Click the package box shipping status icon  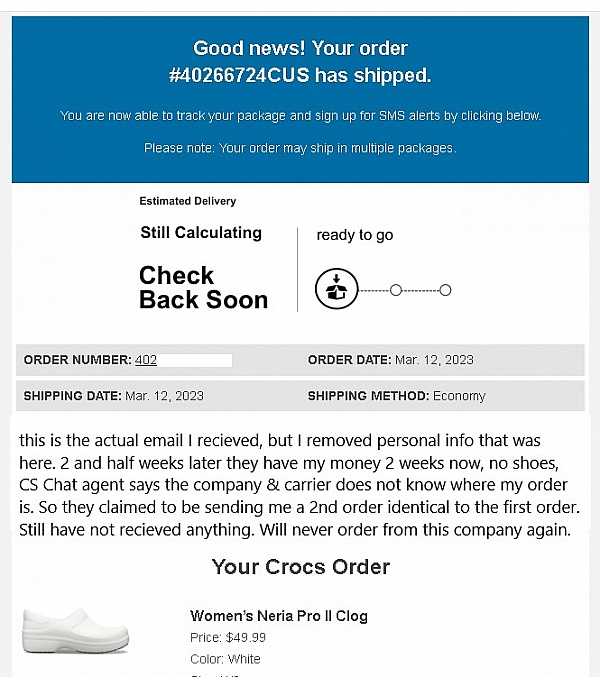(336, 290)
